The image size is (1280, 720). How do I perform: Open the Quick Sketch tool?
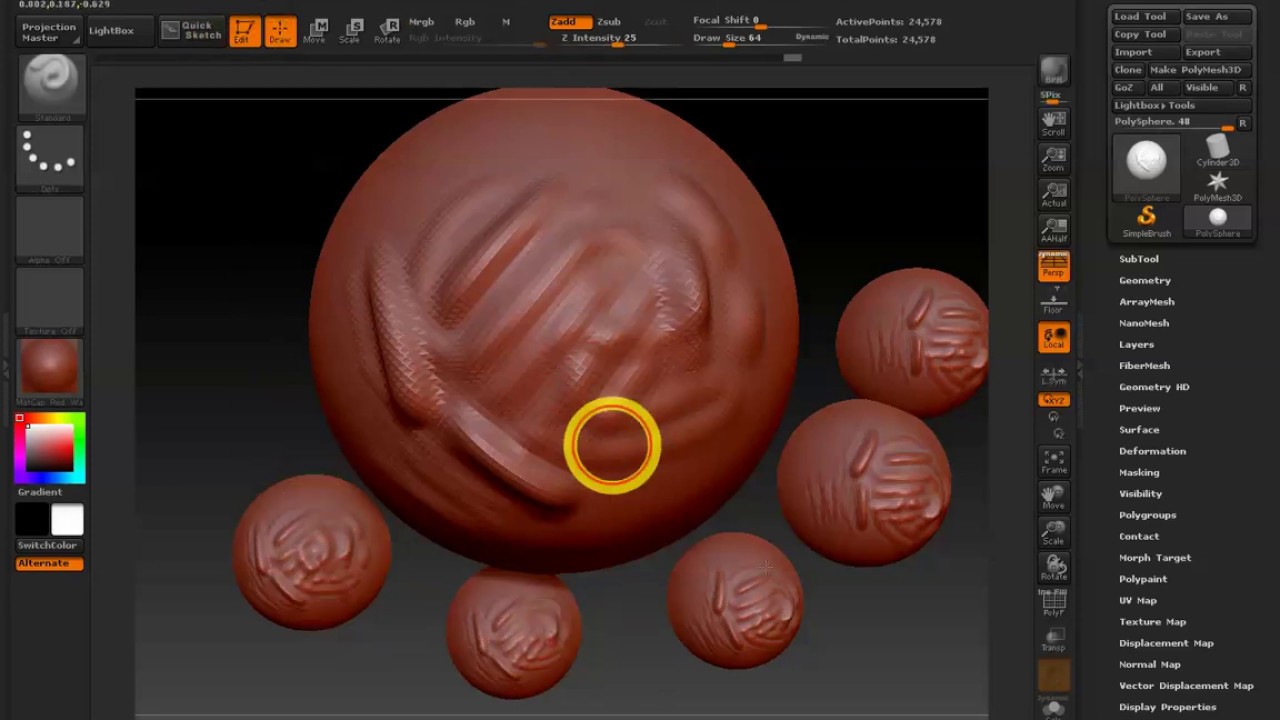pyautogui.click(x=192, y=31)
